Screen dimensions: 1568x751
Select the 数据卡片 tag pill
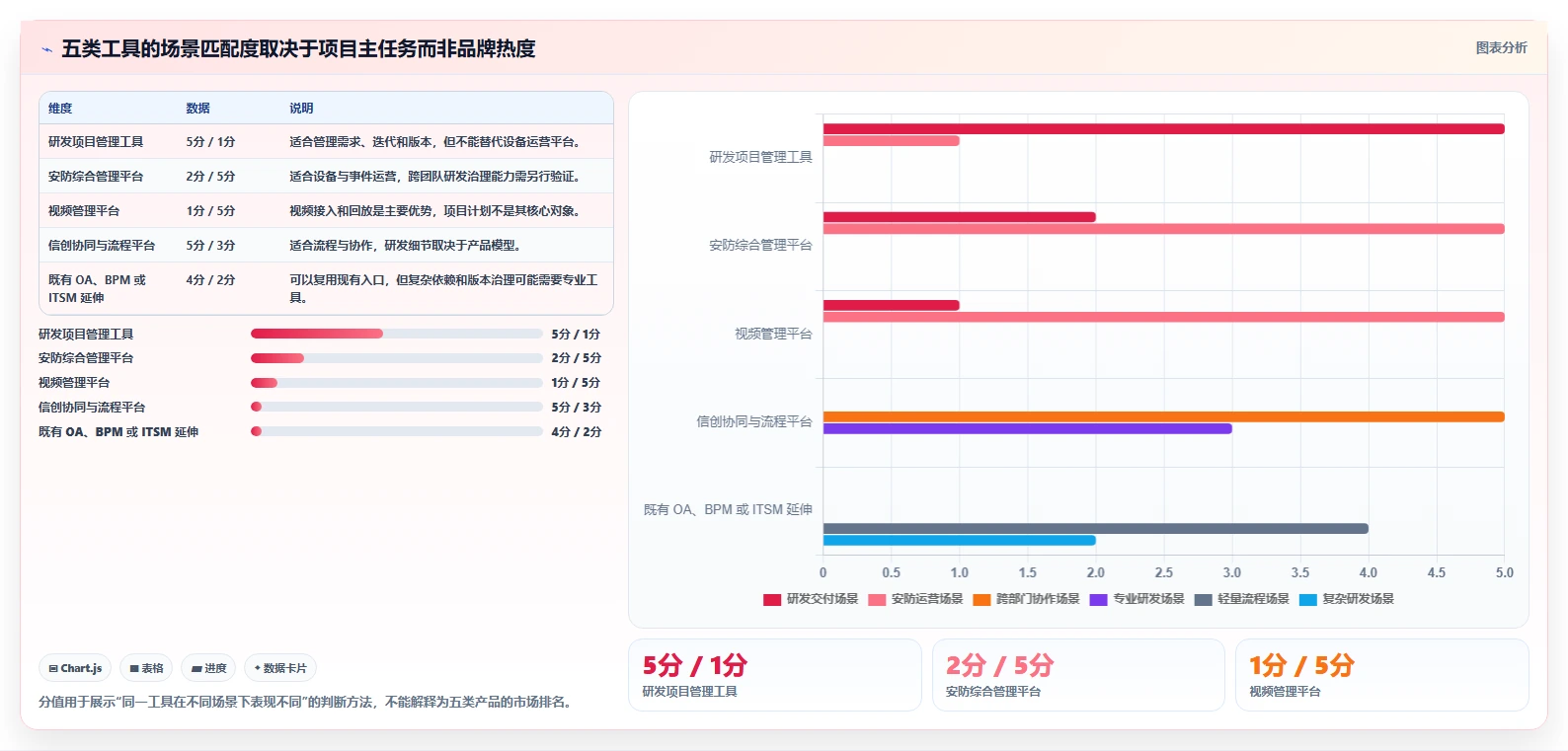pyautogui.click(x=280, y=668)
